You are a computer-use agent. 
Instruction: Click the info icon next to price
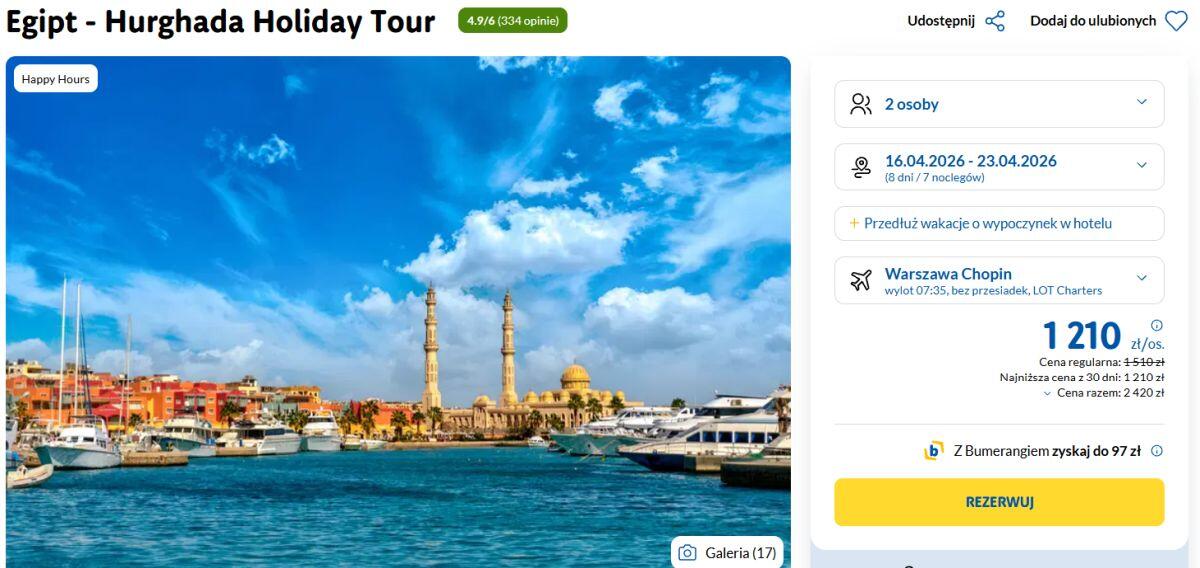[1157, 325]
